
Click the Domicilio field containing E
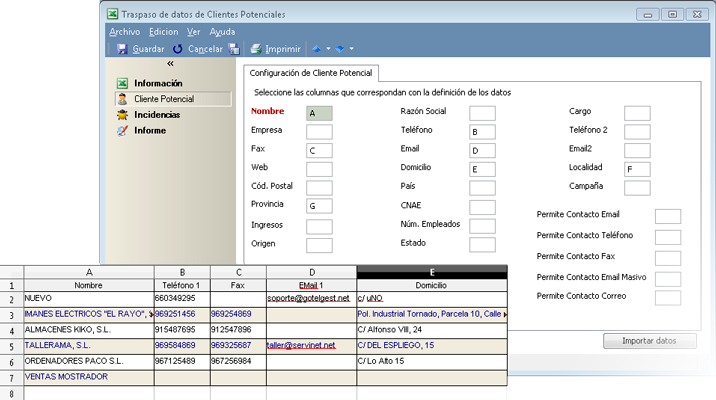[x=482, y=169]
